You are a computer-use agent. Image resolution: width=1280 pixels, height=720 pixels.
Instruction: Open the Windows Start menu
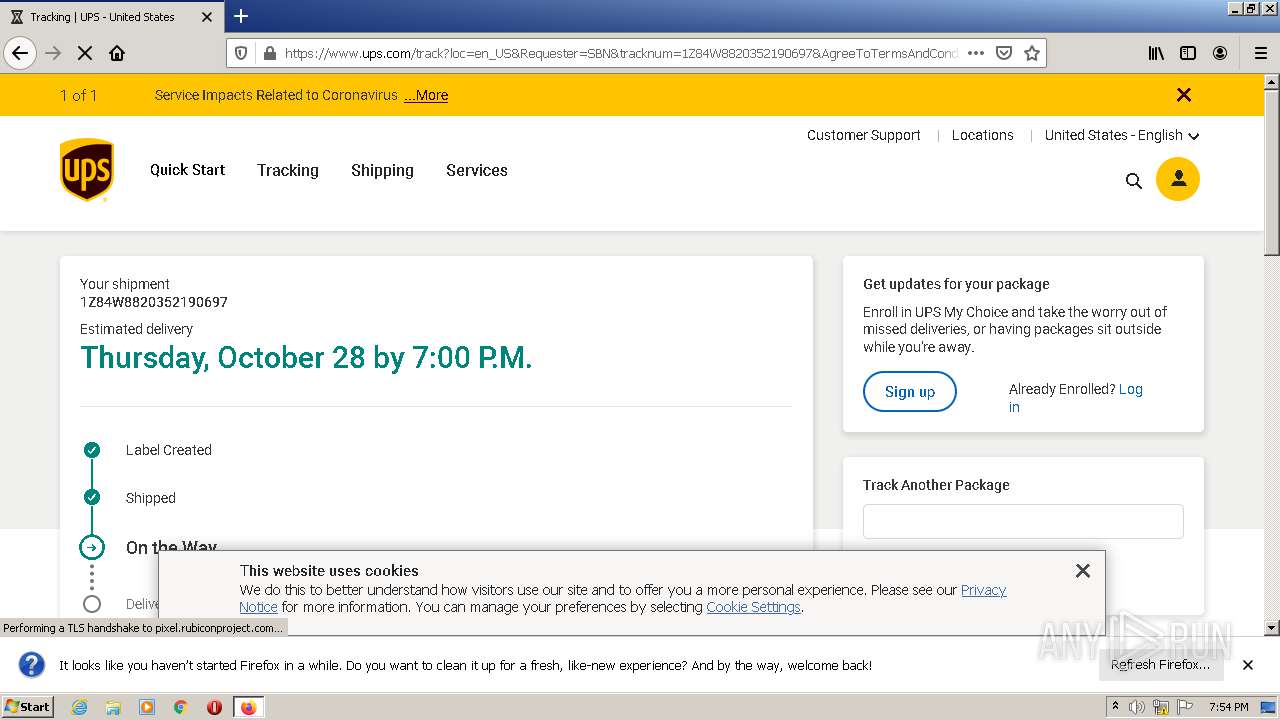[27, 707]
